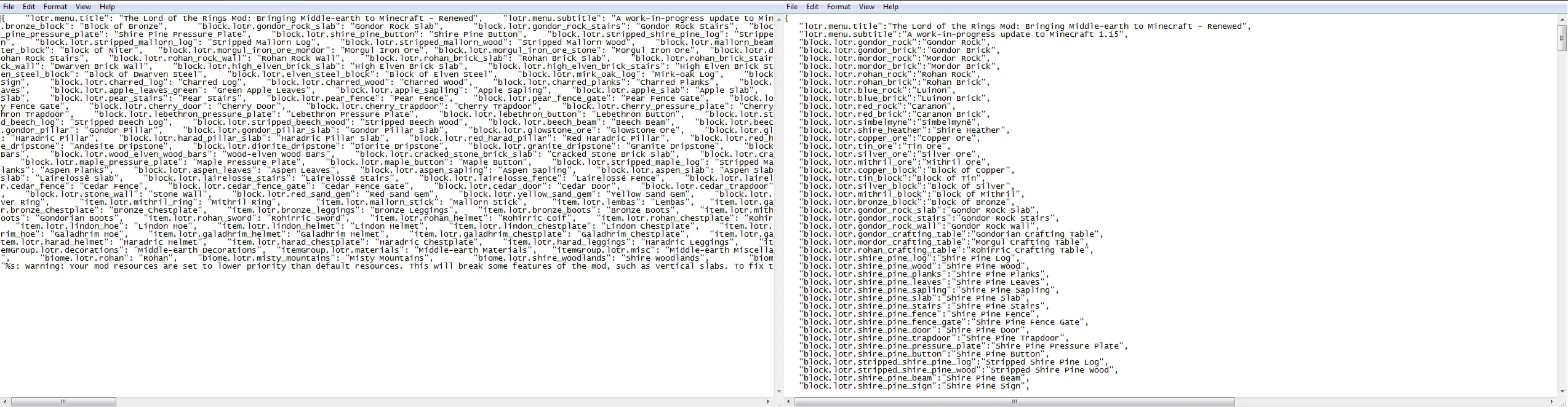Click the "Gondor Rock Stairs" line in right window
The height and width of the screenshot is (407, 1568).
point(930,218)
